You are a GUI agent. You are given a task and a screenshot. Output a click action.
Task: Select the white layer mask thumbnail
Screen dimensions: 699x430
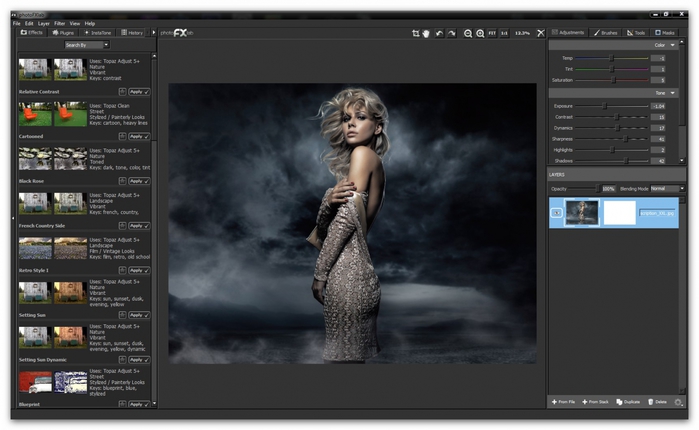pos(620,213)
